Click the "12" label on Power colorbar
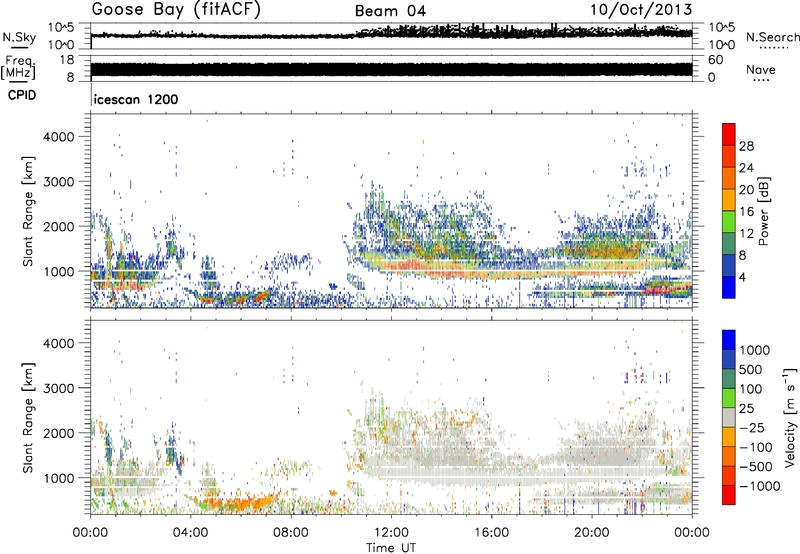This screenshot has width=800, height=554. pyautogui.click(x=746, y=234)
